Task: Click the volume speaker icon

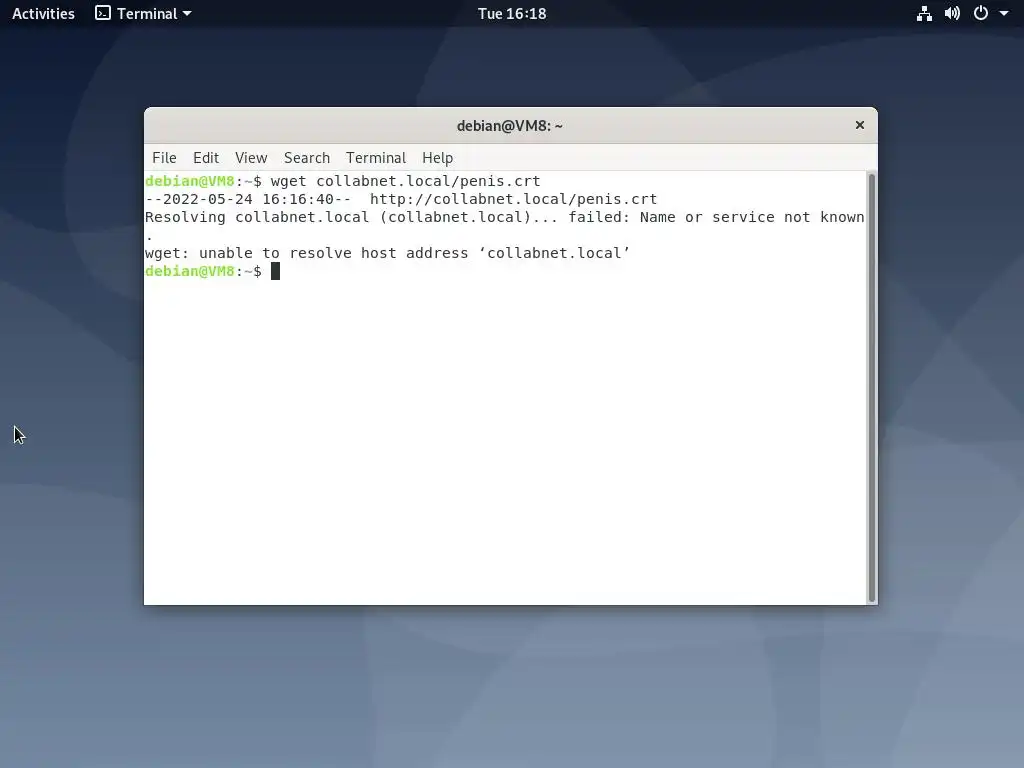Action: [952, 14]
